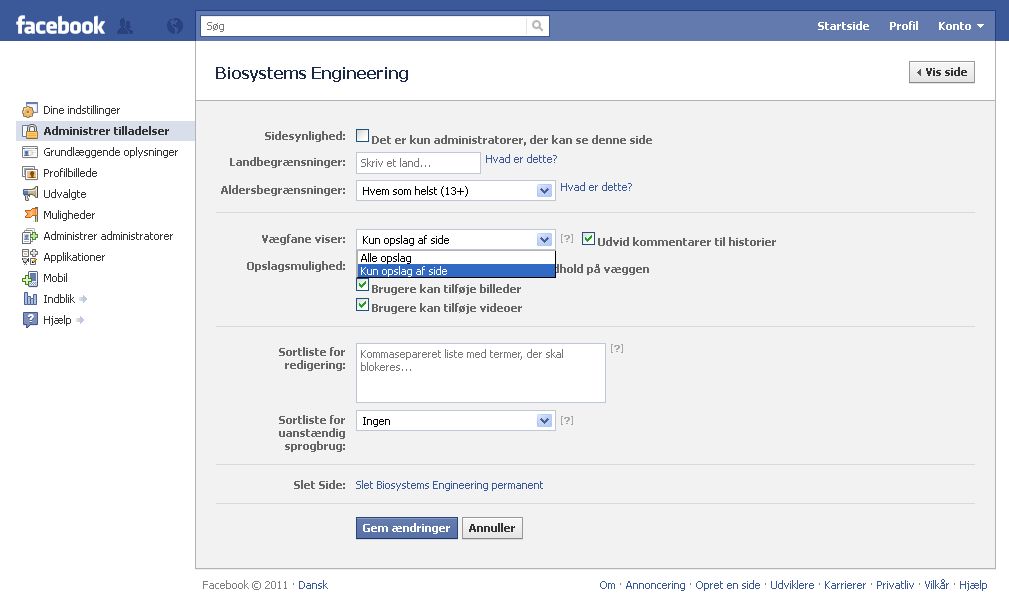Viewport: 1009px width, 610px height.
Task: Open friend requests icon in header
Action: (125, 26)
